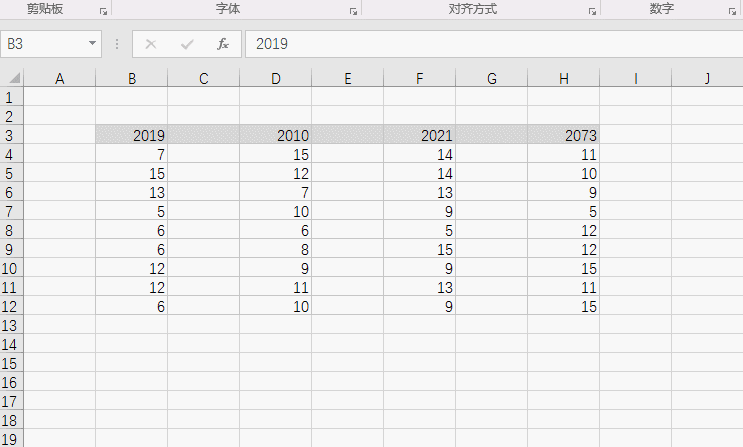Click the formula bar options dots handle
The height and width of the screenshot is (447, 743).
(117, 44)
